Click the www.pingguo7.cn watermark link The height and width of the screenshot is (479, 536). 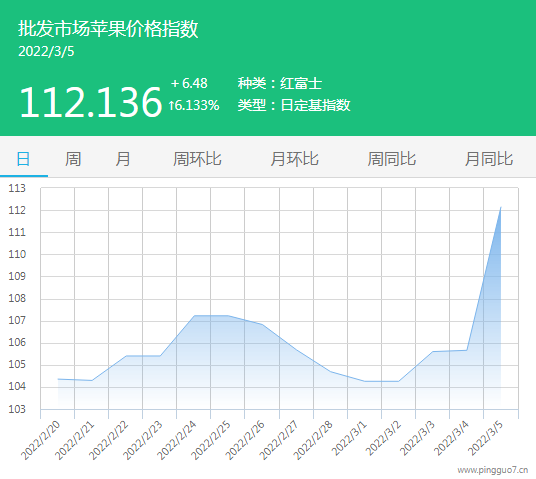(493, 470)
